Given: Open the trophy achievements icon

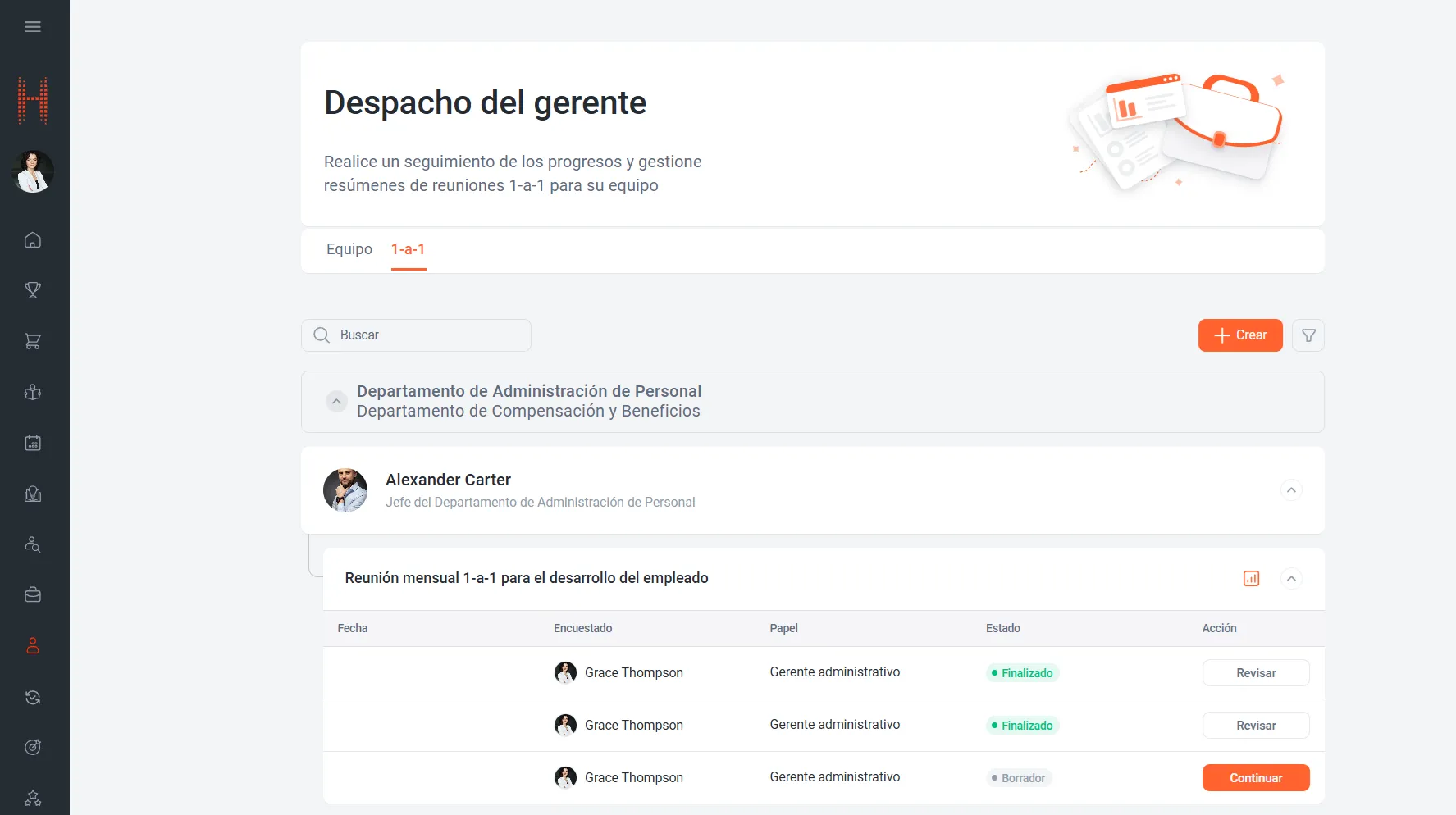Looking at the screenshot, I should tap(33, 290).
